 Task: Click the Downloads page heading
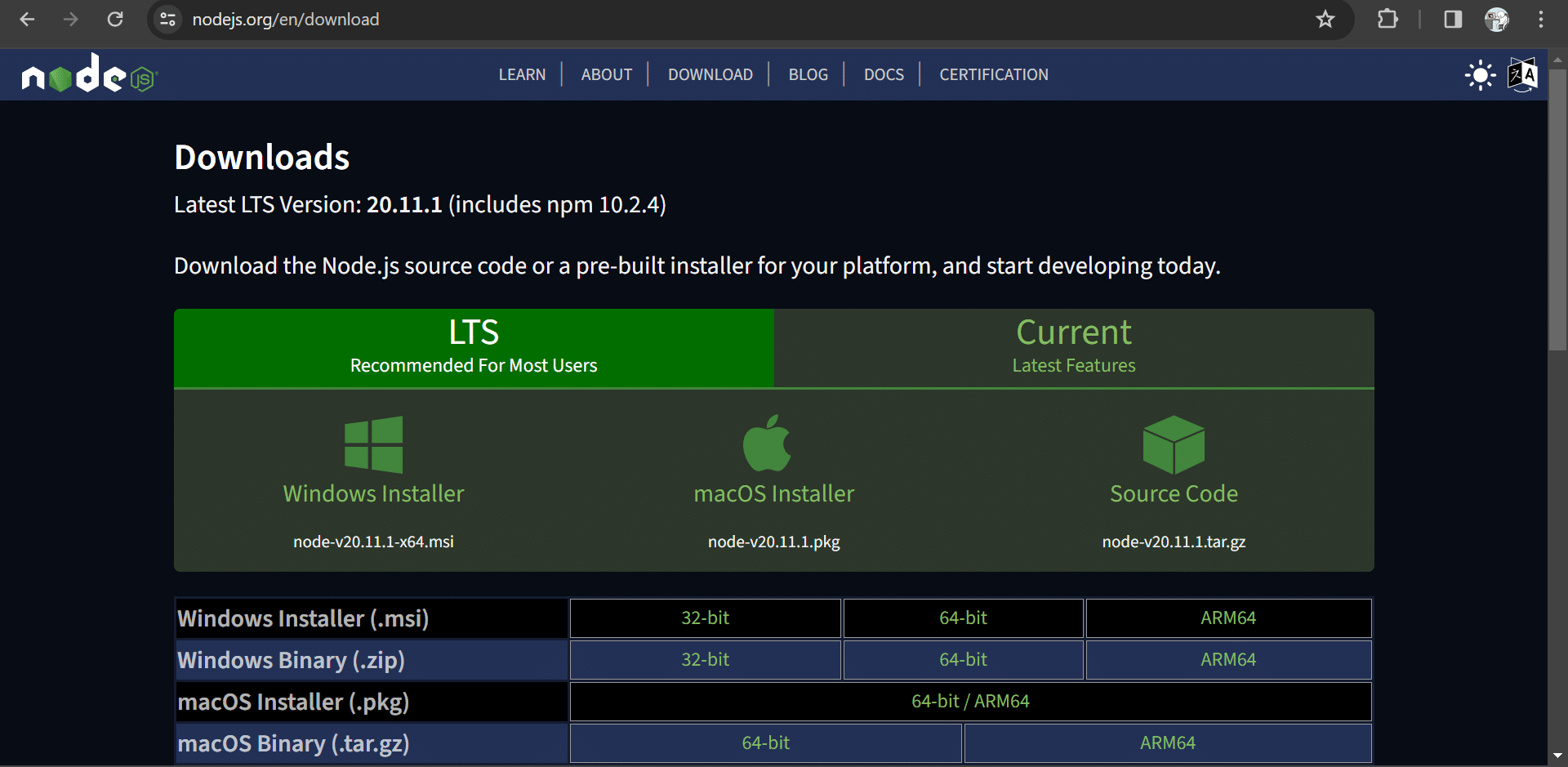pyautogui.click(x=261, y=157)
